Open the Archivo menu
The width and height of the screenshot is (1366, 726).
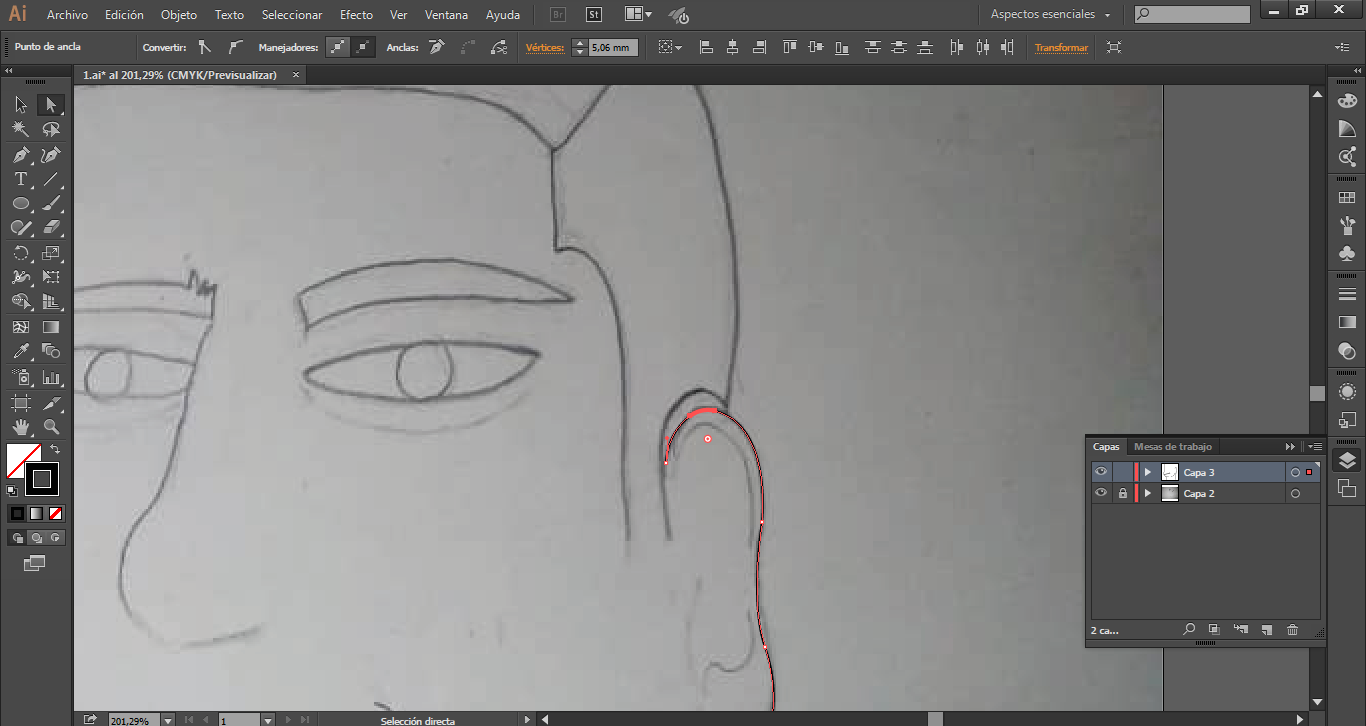click(67, 15)
